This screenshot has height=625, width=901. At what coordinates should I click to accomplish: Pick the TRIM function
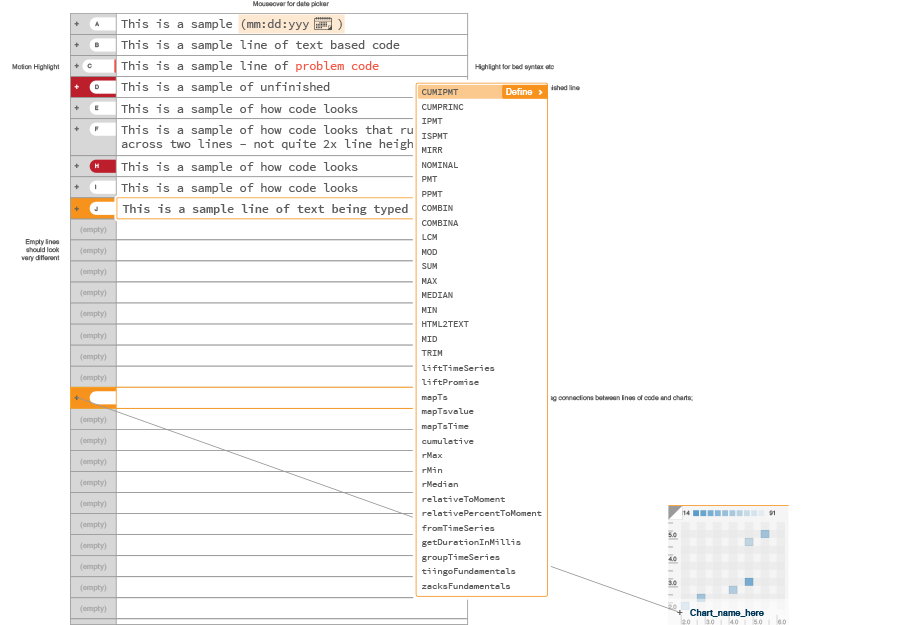point(432,353)
